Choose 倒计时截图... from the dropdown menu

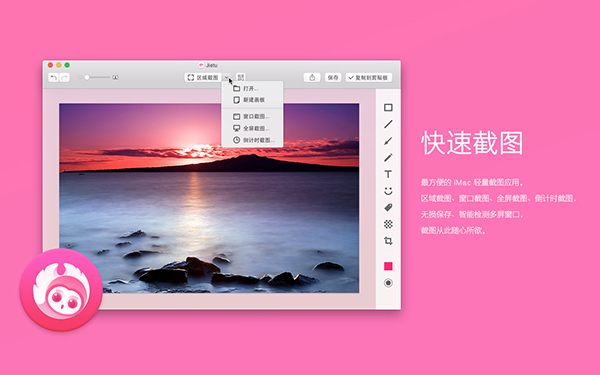[252, 140]
